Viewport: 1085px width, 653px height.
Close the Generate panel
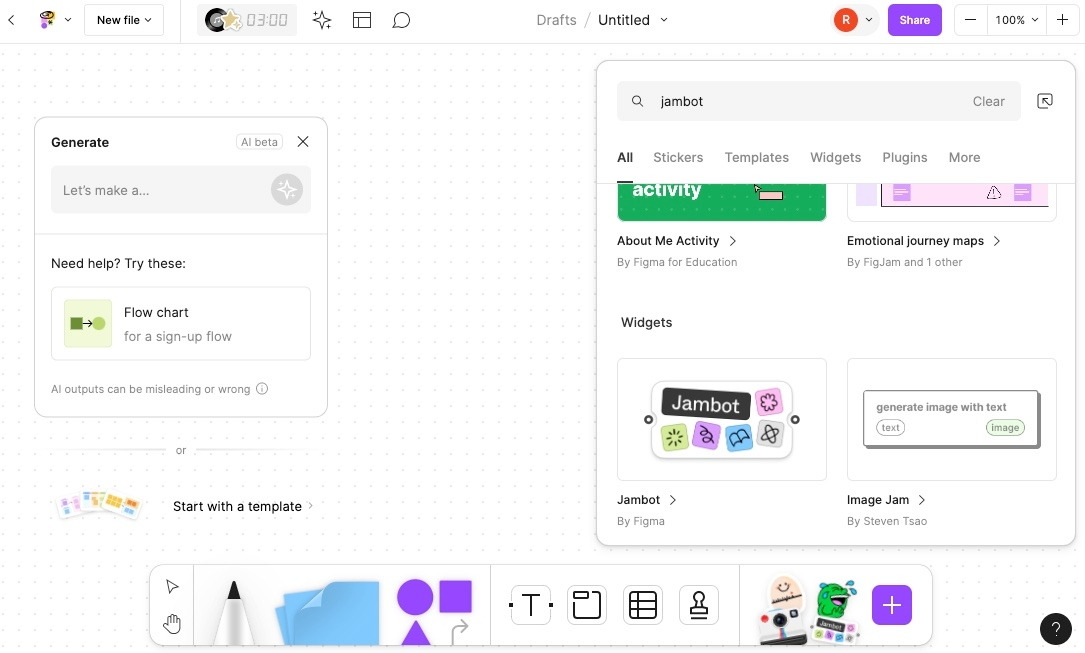(303, 142)
